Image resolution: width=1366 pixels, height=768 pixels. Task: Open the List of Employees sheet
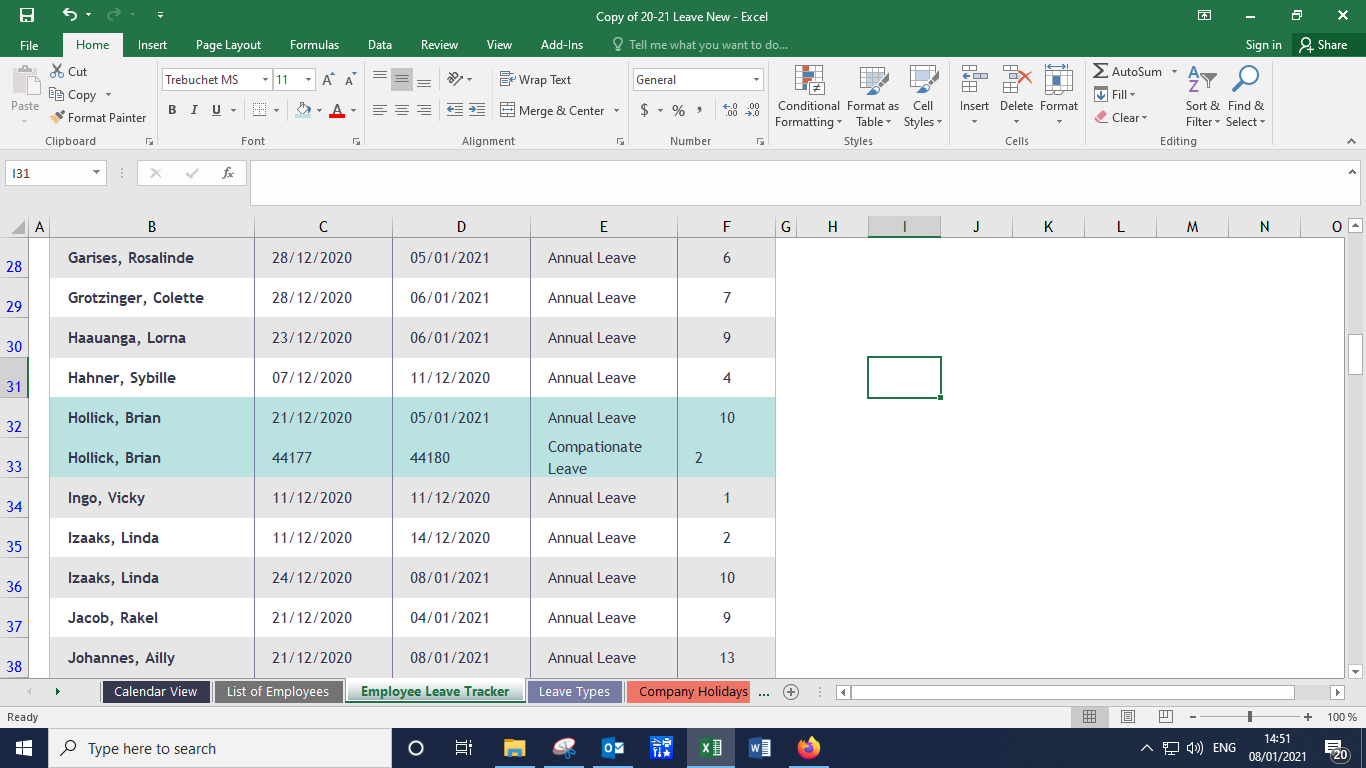pyautogui.click(x=277, y=691)
